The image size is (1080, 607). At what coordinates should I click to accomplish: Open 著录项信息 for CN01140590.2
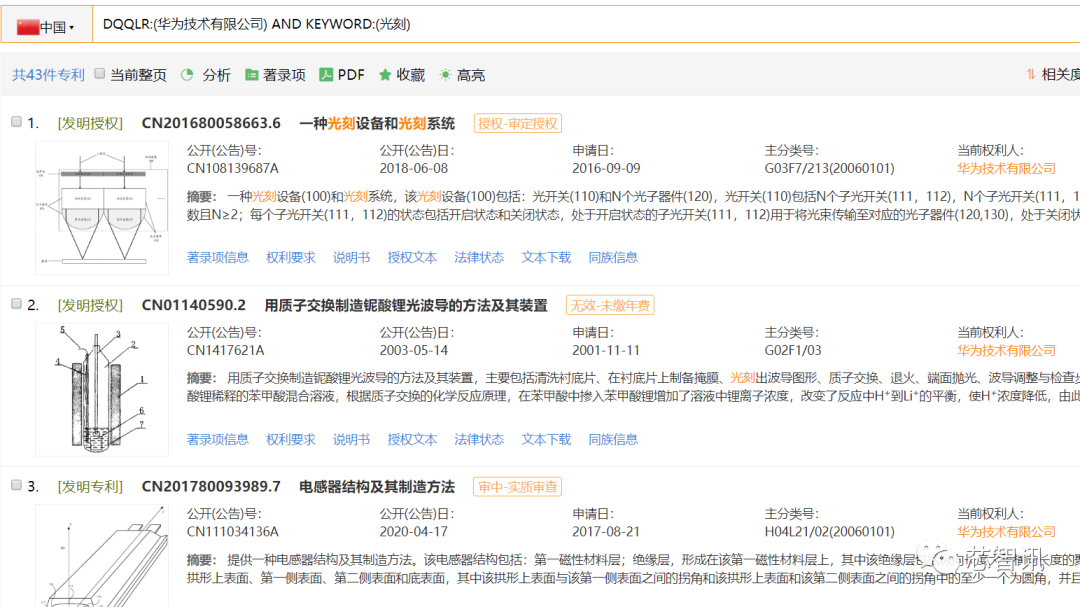tap(218, 440)
